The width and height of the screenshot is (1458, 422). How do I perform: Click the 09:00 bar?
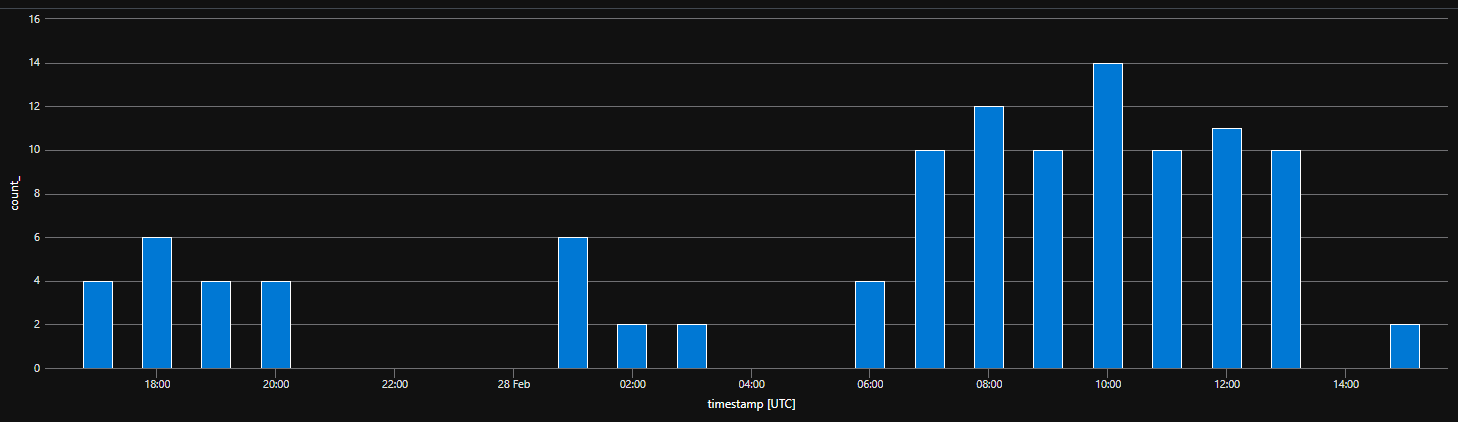pyautogui.click(x=1048, y=260)
